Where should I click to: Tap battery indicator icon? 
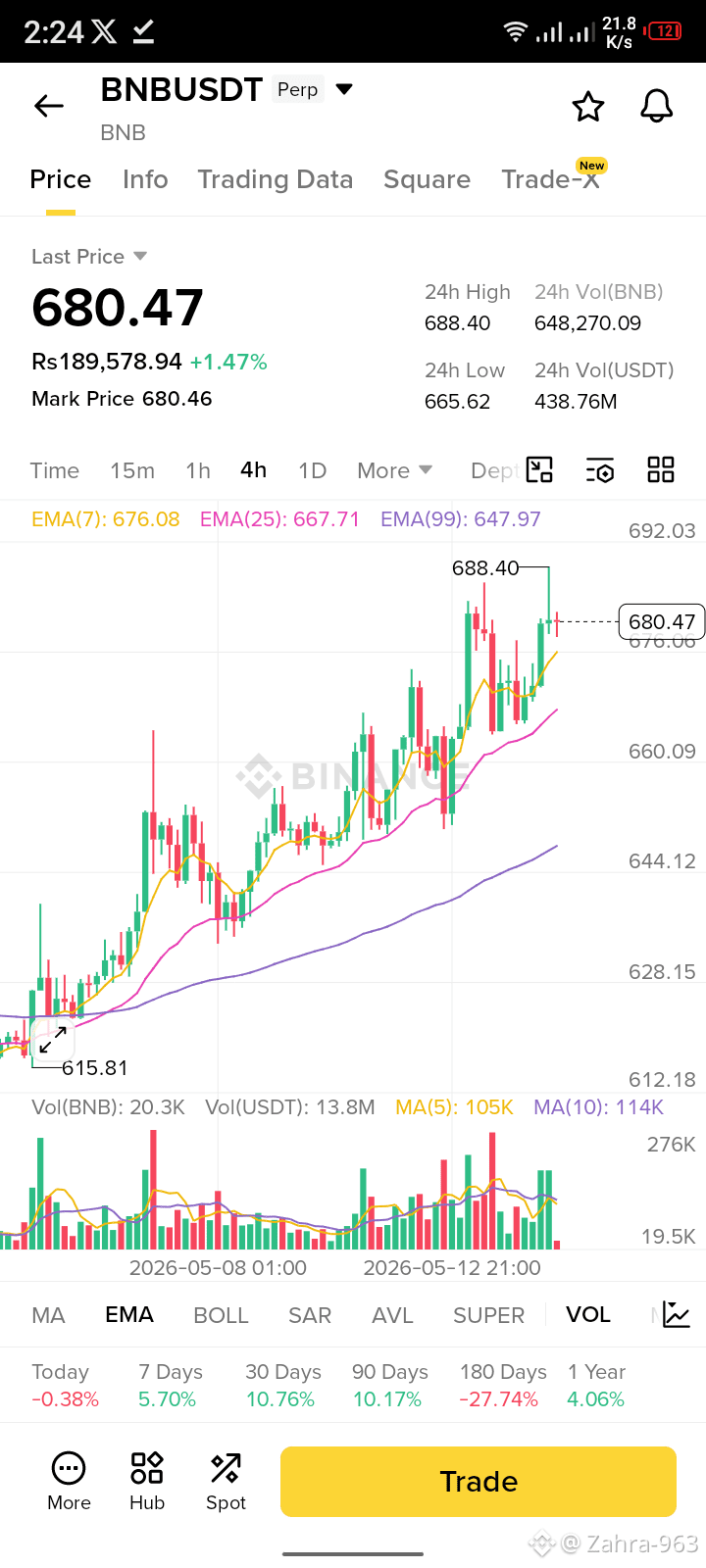666,31
